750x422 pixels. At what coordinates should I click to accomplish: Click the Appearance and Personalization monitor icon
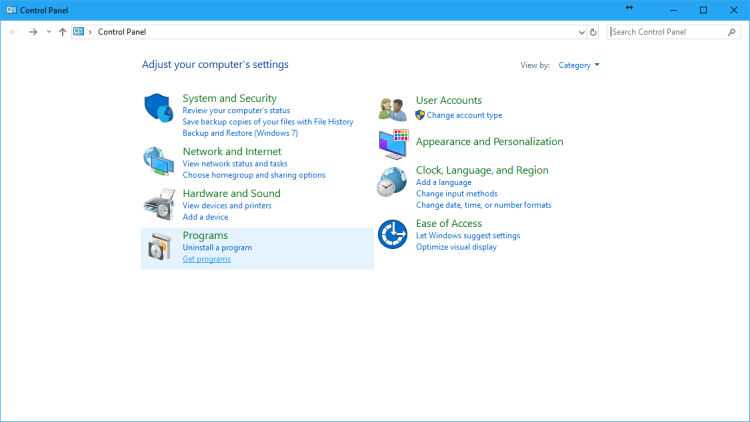[393, 144]
